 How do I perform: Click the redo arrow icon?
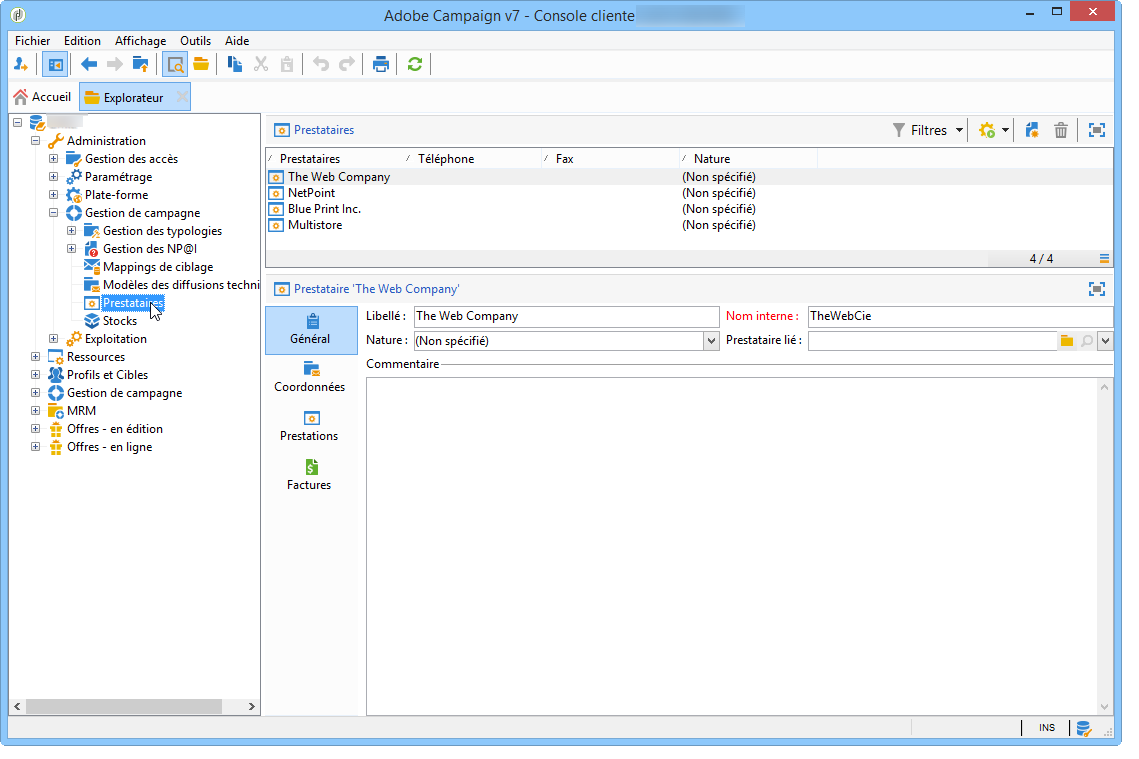347,65
